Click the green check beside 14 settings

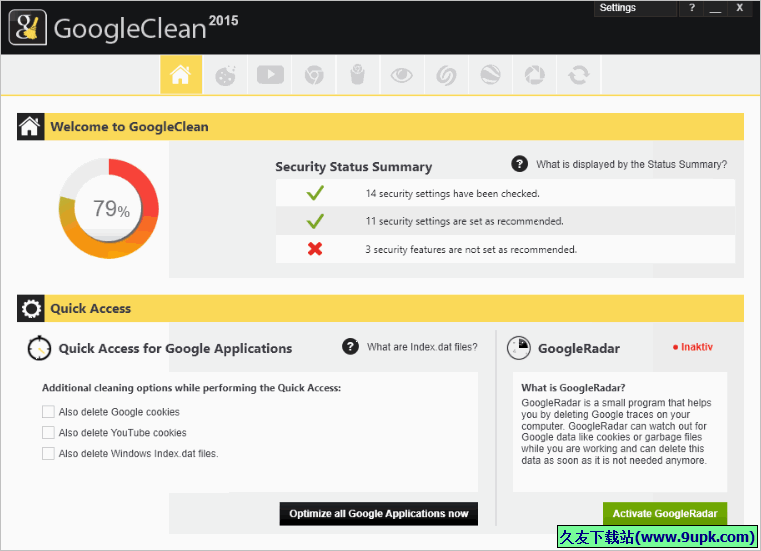(x=315, y=193)
